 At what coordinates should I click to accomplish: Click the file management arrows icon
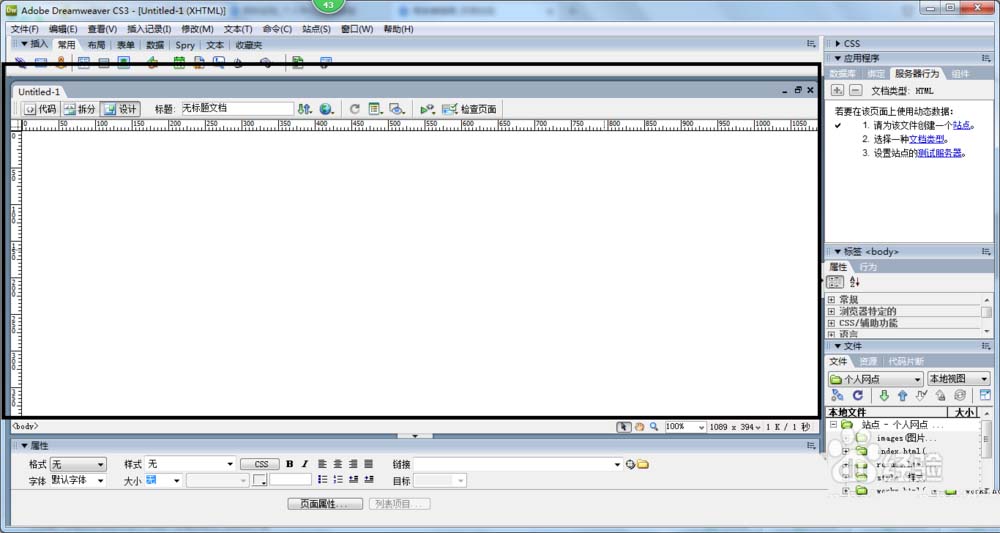[x=305, y=109]
